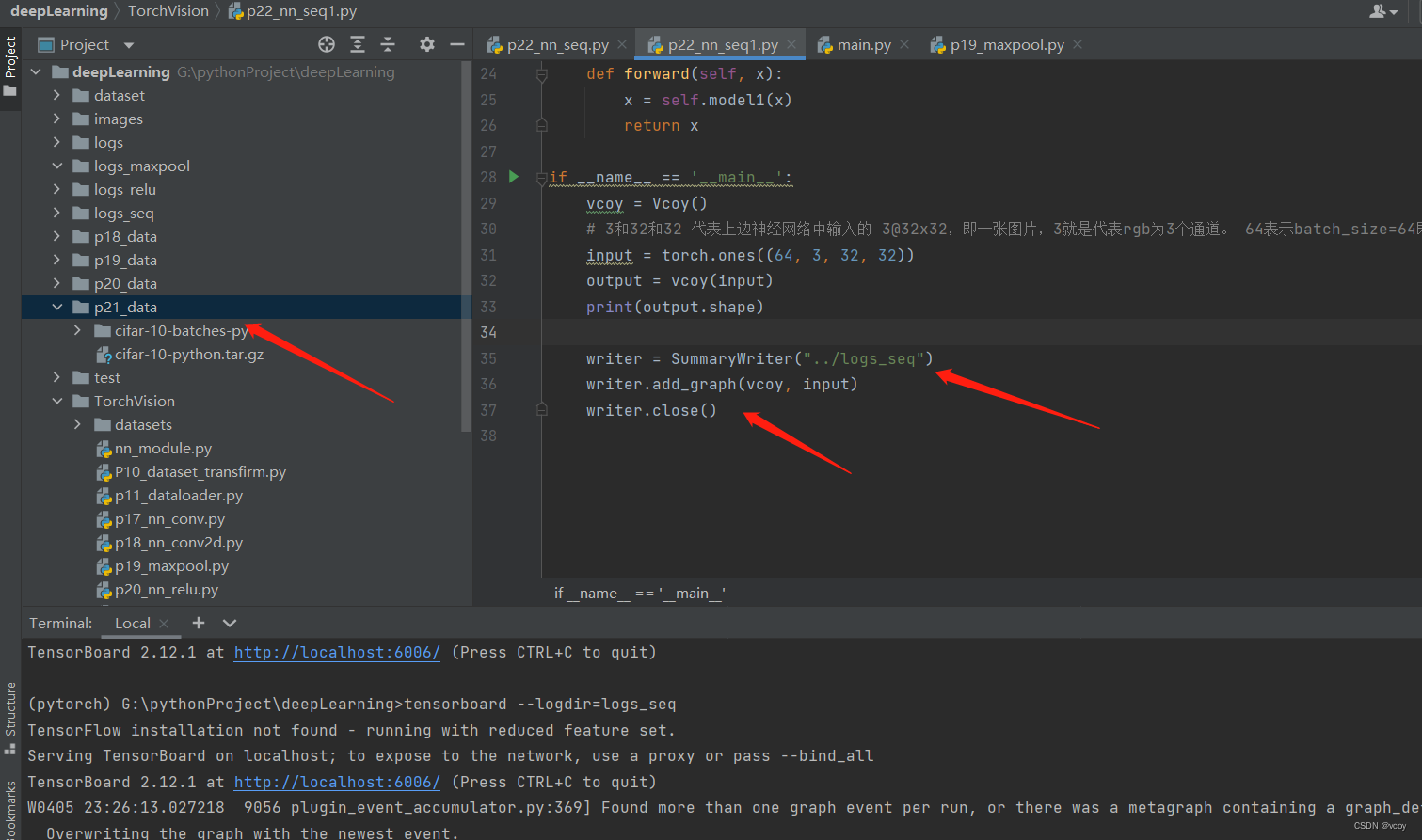Open the Project view mode dropdown
Viewport: 1422px width, 840px height.
pos(129,45)
